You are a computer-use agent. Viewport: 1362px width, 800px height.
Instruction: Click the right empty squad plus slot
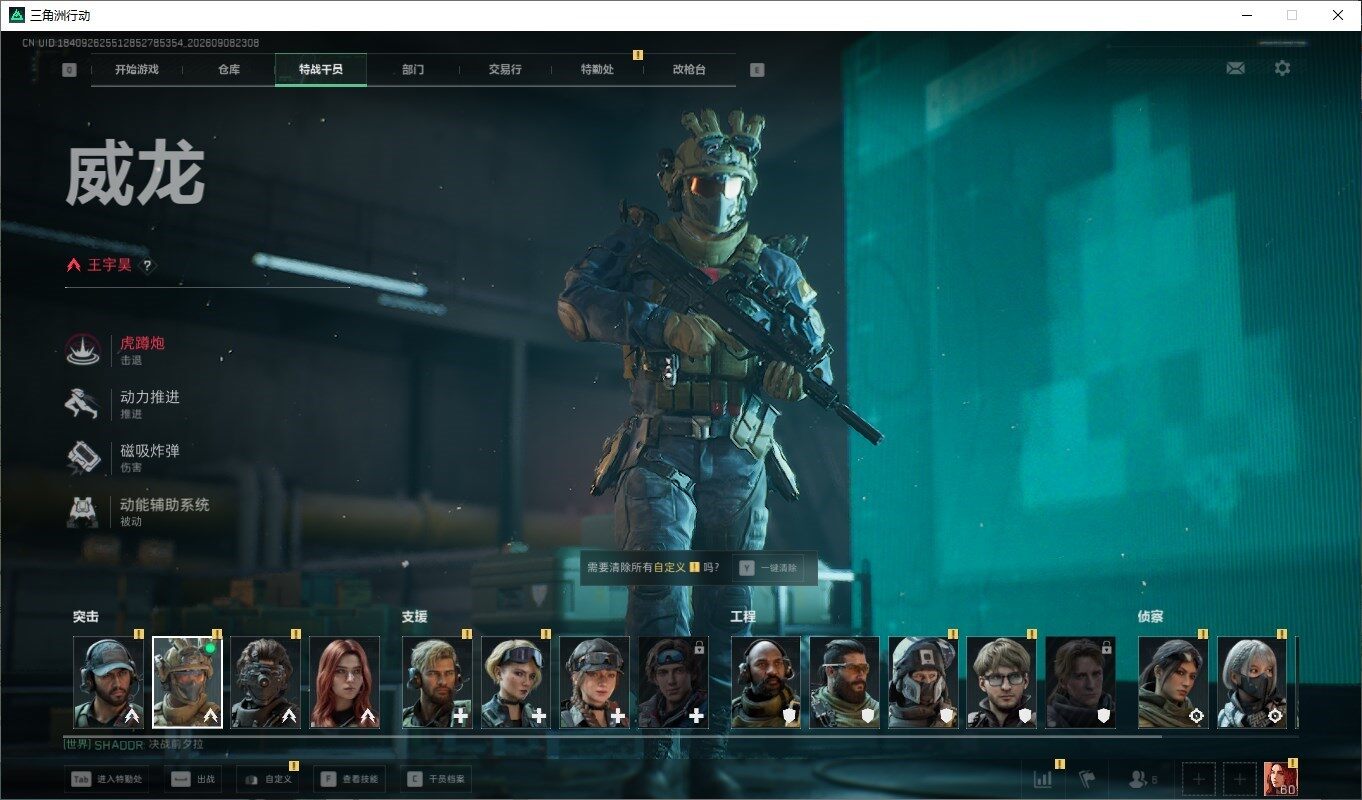[x=1240, y=779]
